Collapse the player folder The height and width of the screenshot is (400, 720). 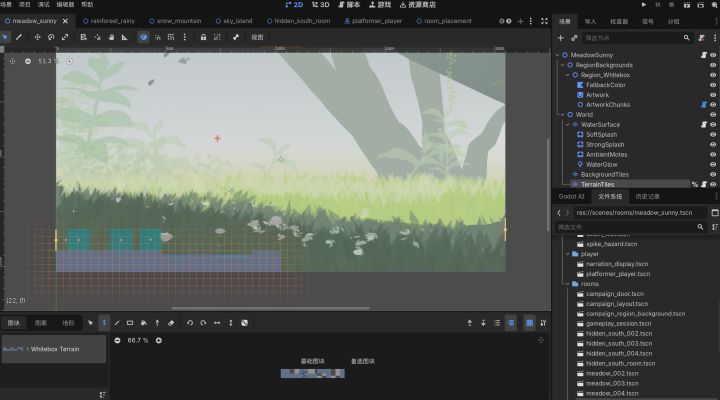click(x=568, y=254)
